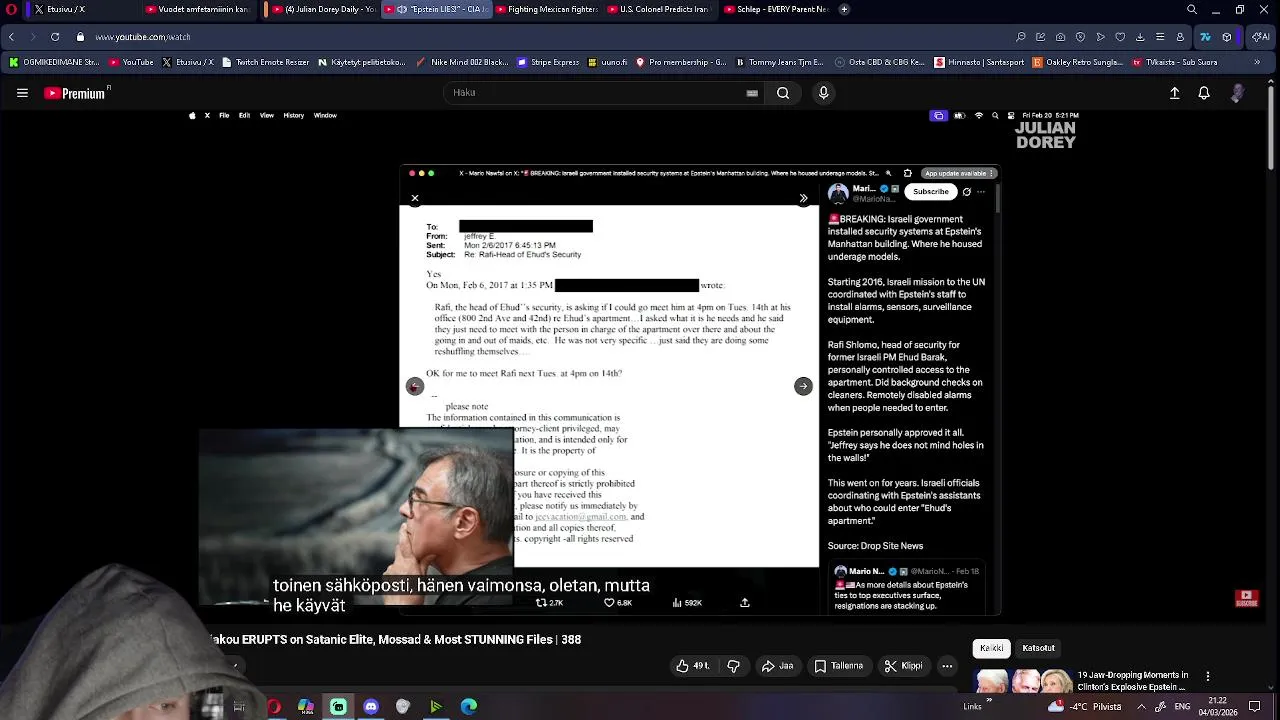Open the browser downloads icon
Screen dimensions: 1280x720
tap(1140, 37)
